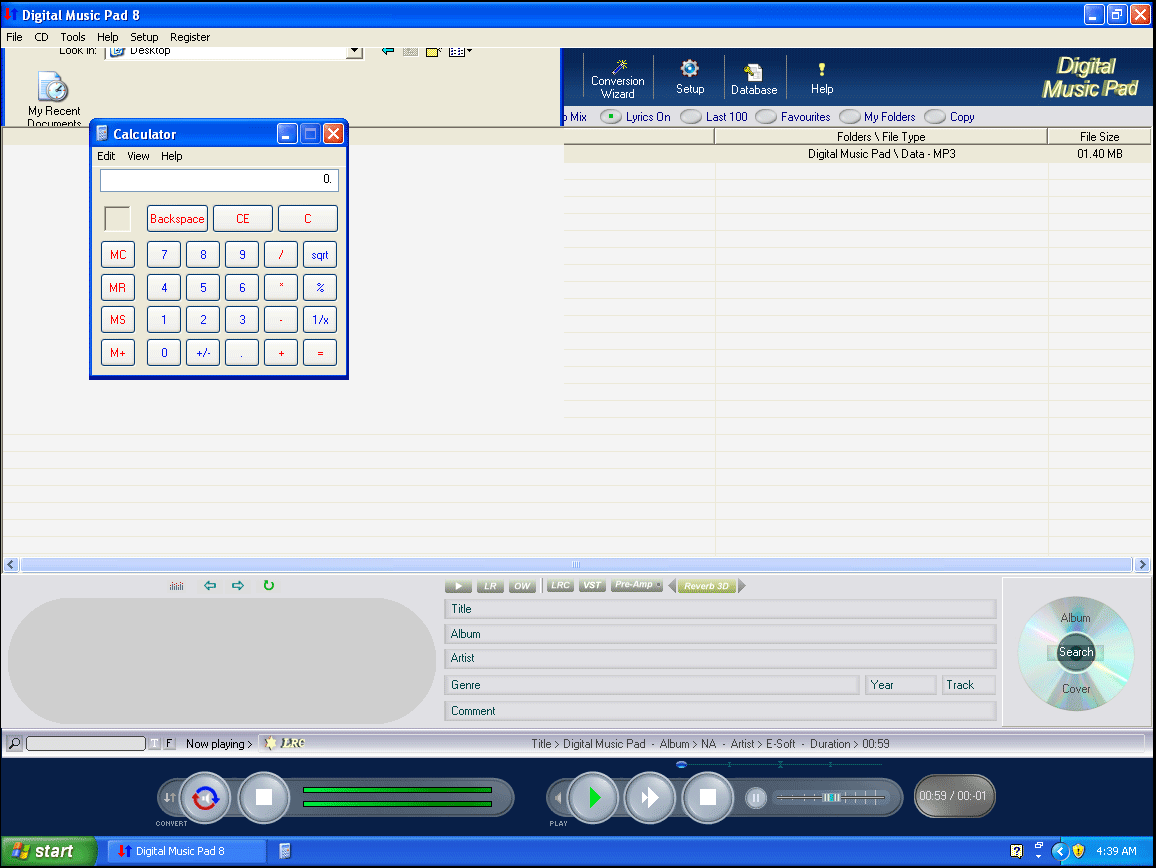Toggle the Reverb 3D effect

[x=706, y=586]
